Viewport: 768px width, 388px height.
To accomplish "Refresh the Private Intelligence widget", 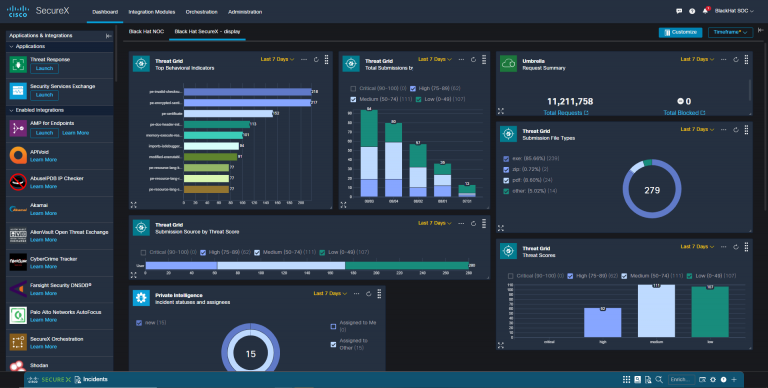I will (368, 293).
